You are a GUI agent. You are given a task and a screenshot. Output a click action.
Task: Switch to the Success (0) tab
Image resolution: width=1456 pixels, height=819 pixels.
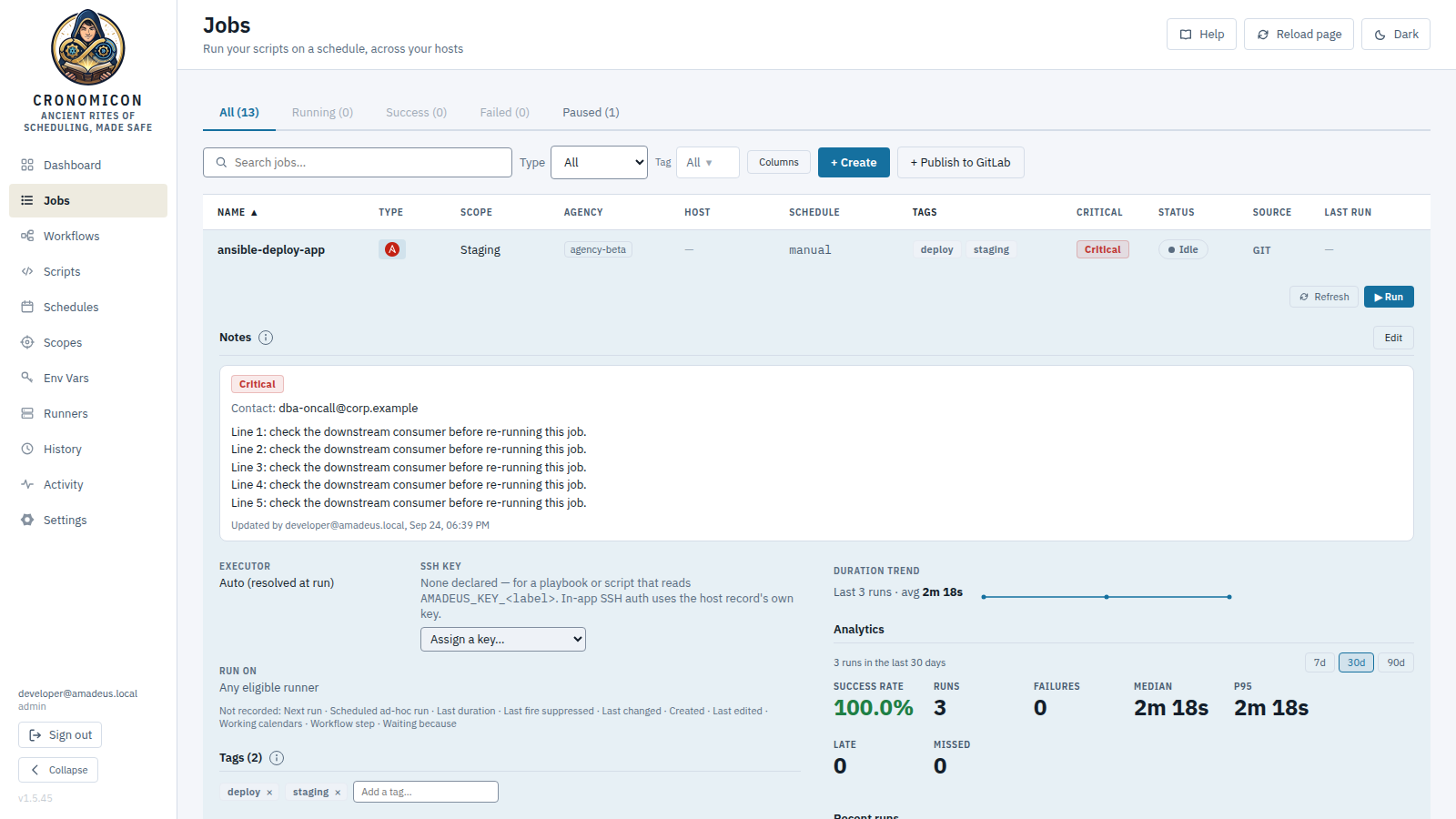tap(416, 113)
